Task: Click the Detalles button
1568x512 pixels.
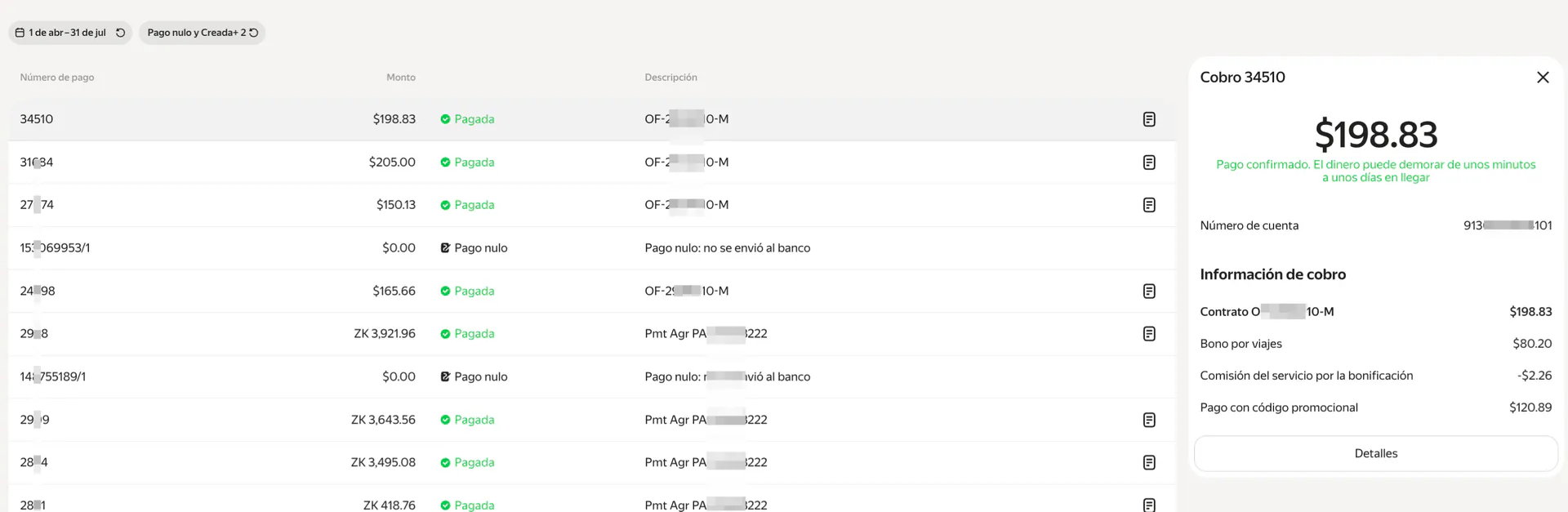Action: tap(1376, 454)
